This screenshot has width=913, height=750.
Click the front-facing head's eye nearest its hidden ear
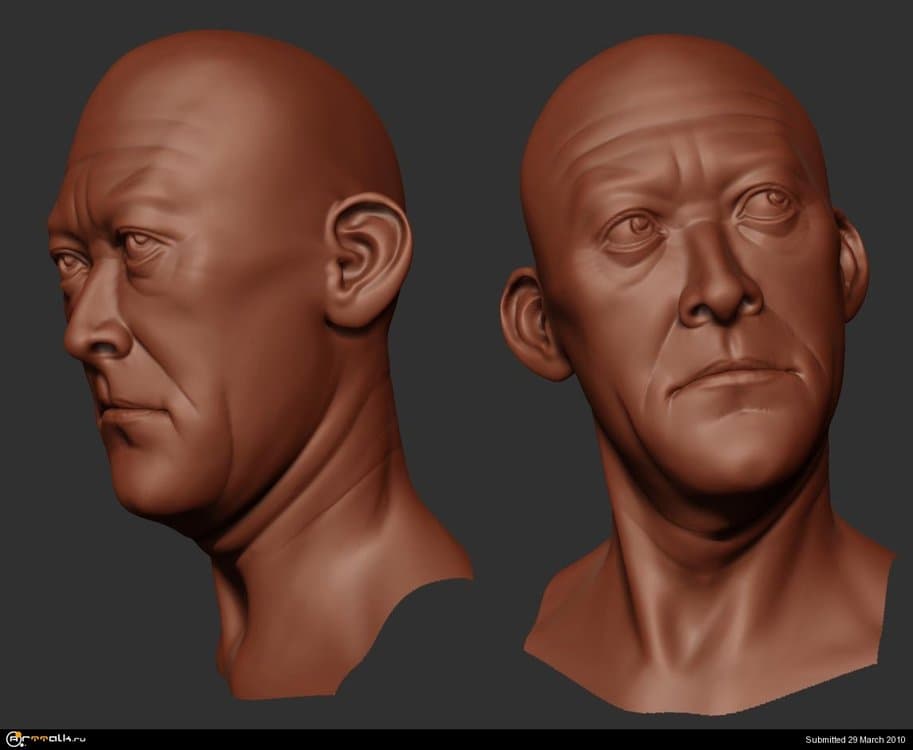[x=767, y=204]
